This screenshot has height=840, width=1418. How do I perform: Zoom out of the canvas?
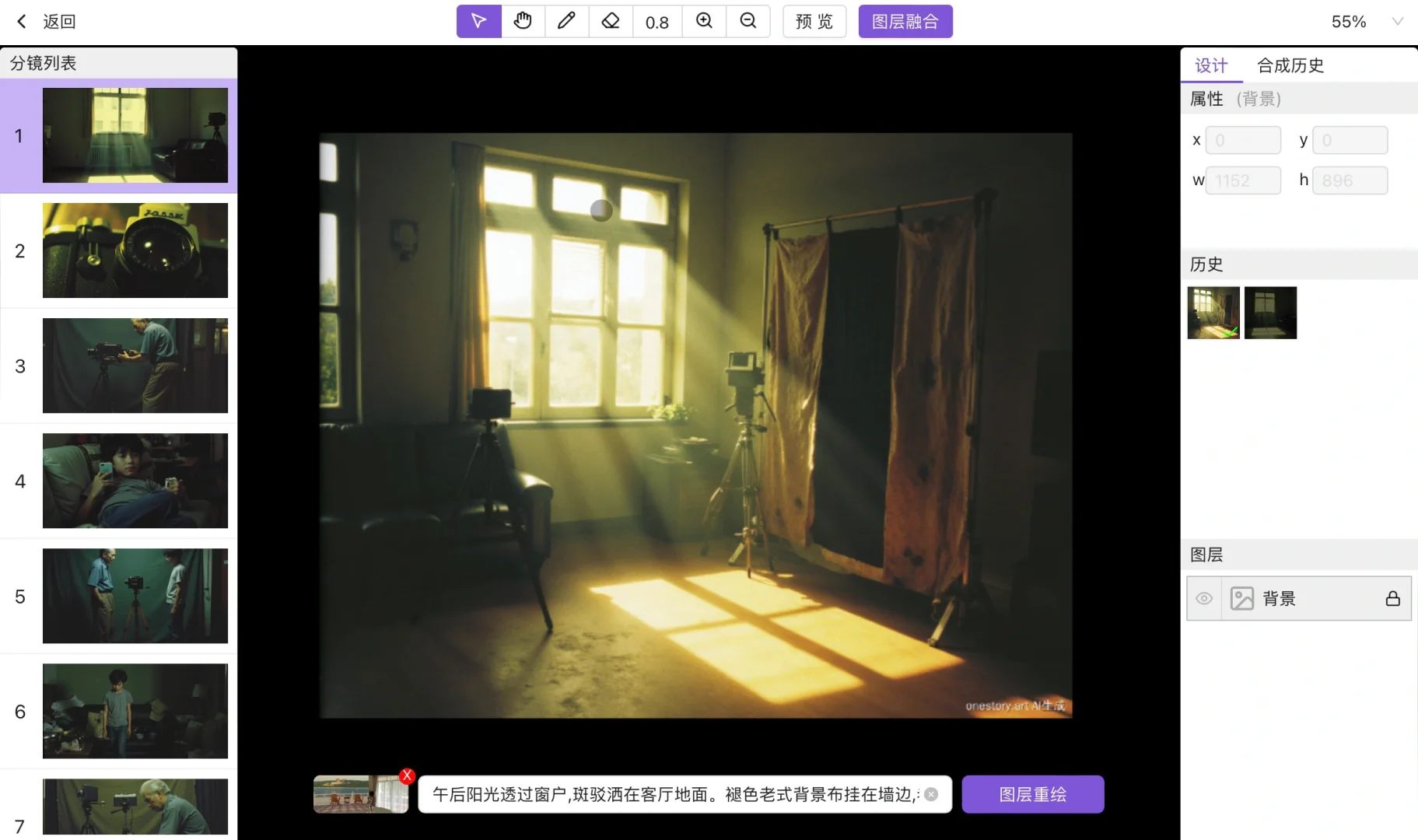[x=746, y=21]
